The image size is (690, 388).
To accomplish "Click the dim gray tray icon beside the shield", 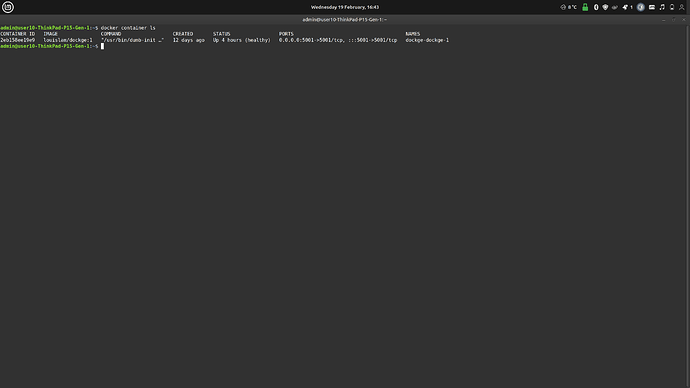I will click(x=615, y=7).
